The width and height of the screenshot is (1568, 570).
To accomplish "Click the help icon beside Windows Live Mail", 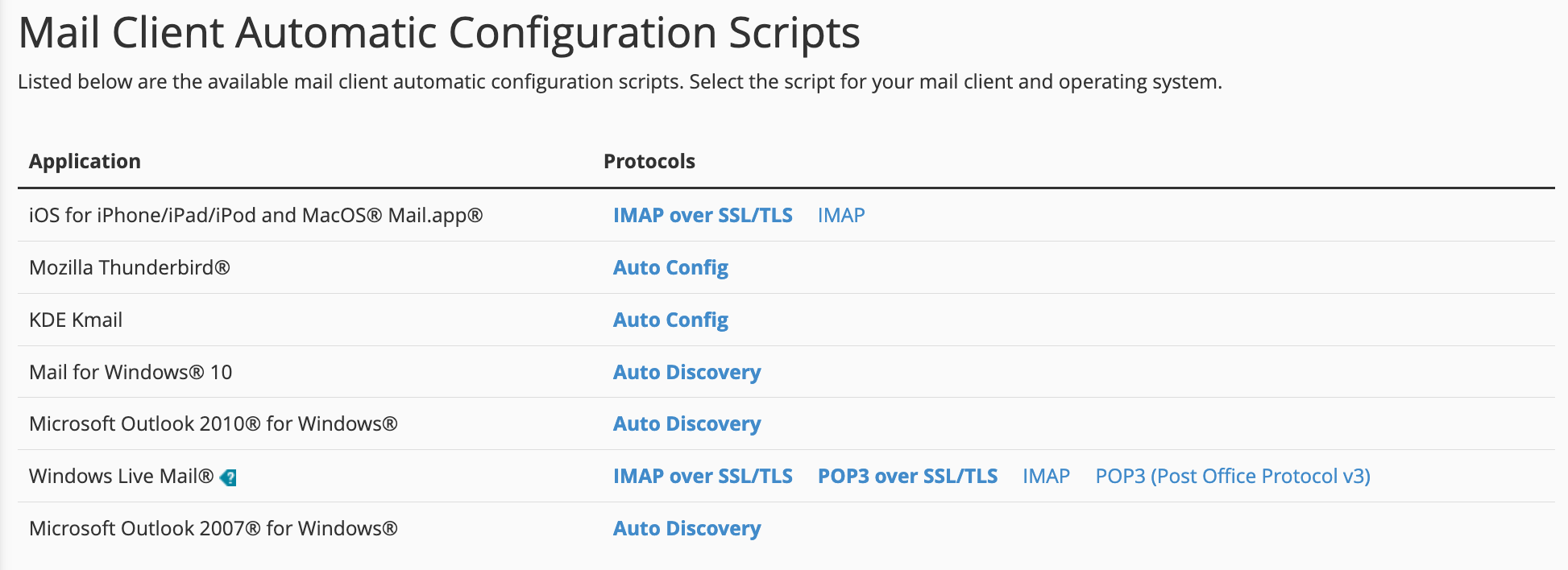I will click(x=228, y=477).
